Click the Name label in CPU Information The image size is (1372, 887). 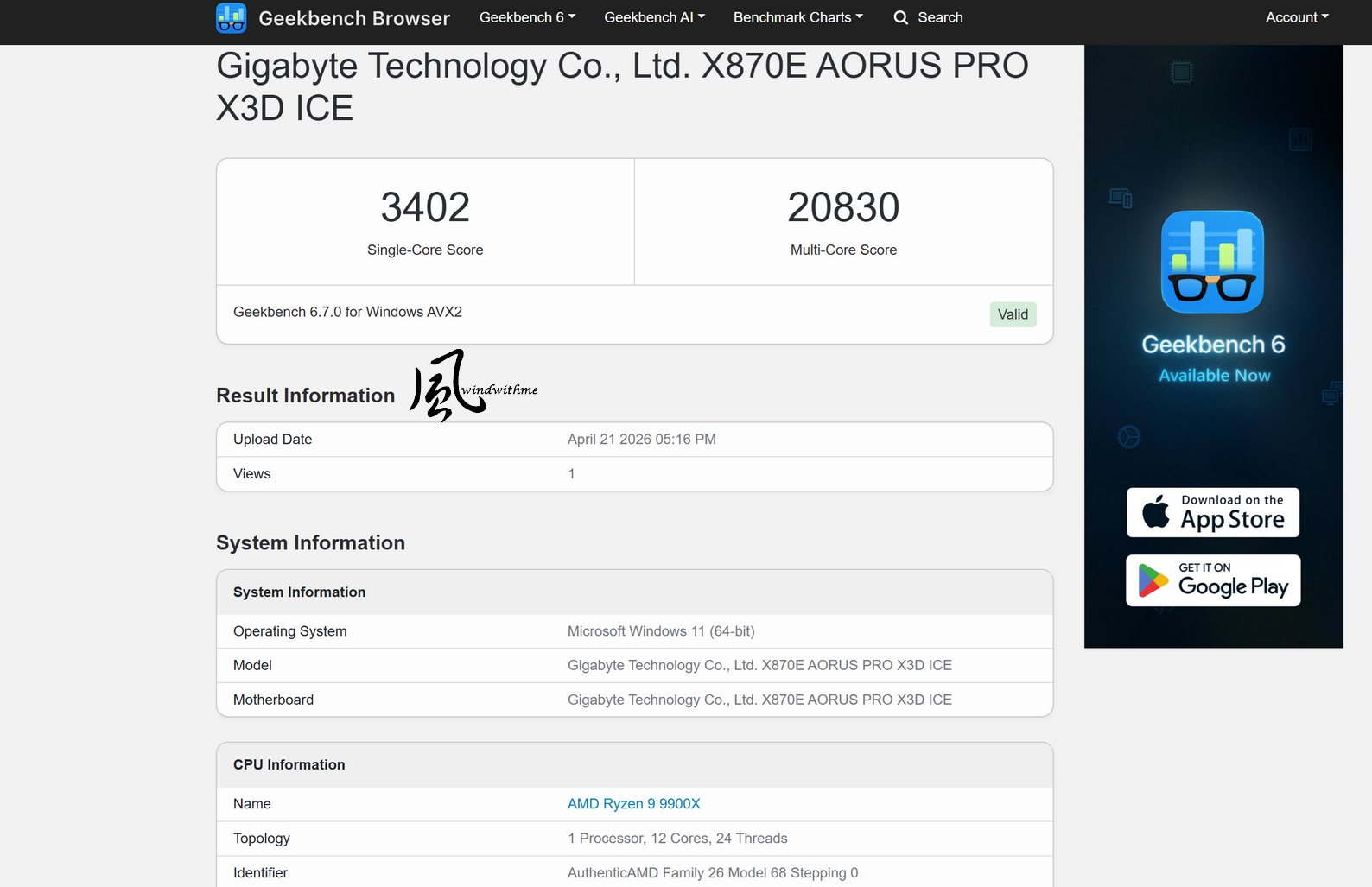(251, 804)
